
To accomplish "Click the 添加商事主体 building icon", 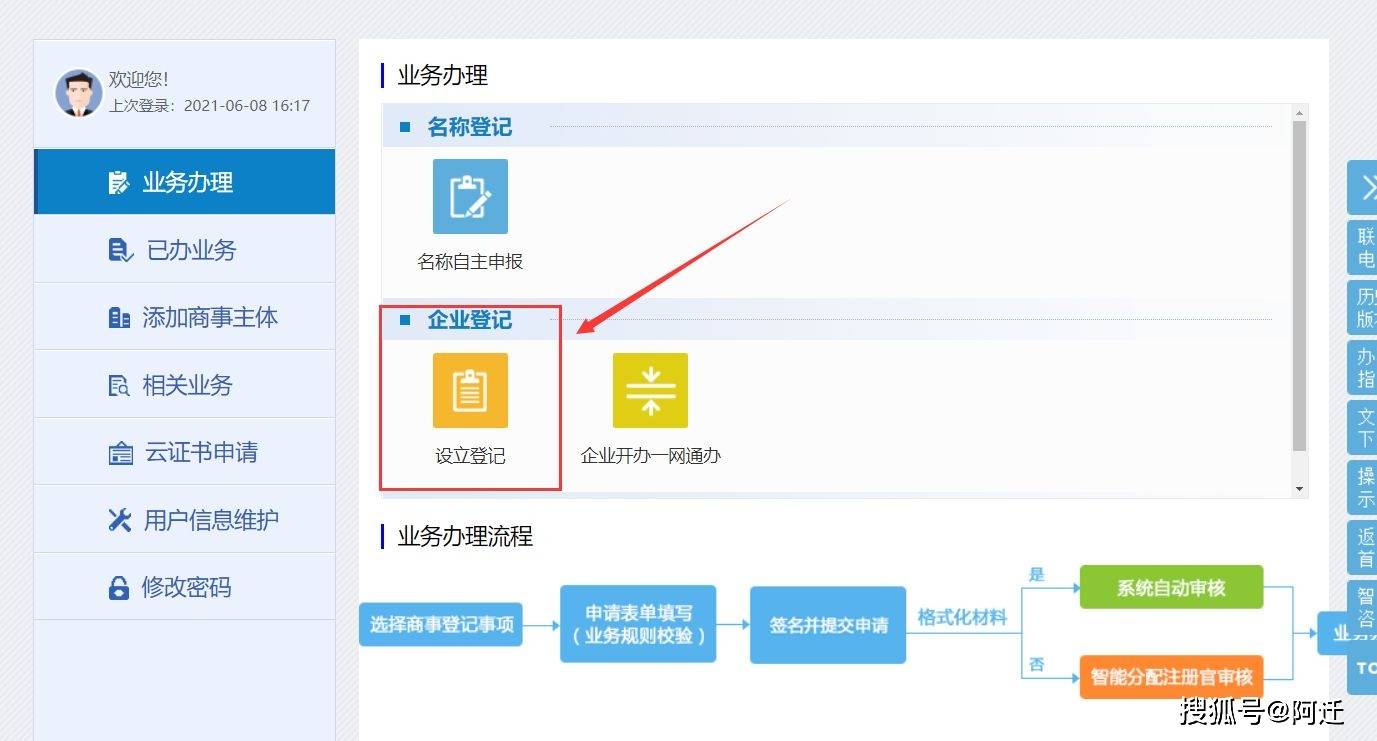I will coord(119,316).
